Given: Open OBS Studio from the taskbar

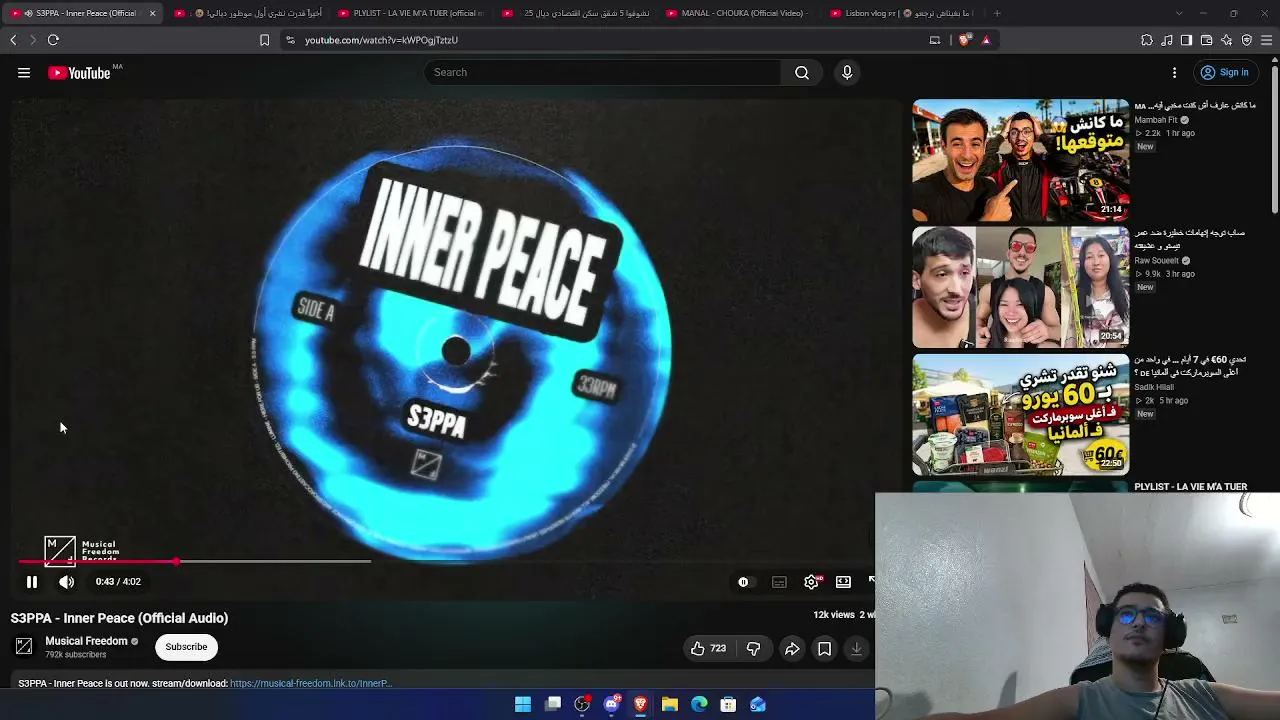Looking at the screenshot, I should point(582,705).
